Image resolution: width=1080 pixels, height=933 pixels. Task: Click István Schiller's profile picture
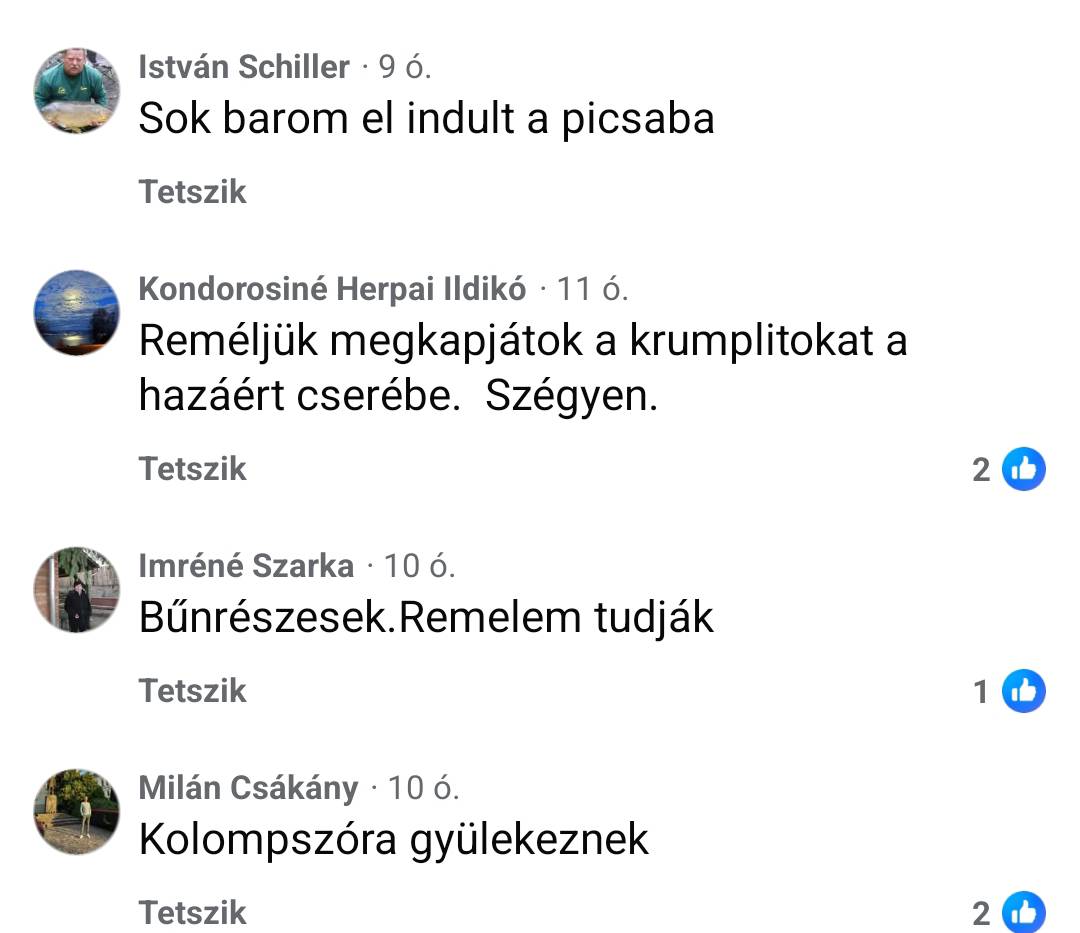(x=77, y=90)
